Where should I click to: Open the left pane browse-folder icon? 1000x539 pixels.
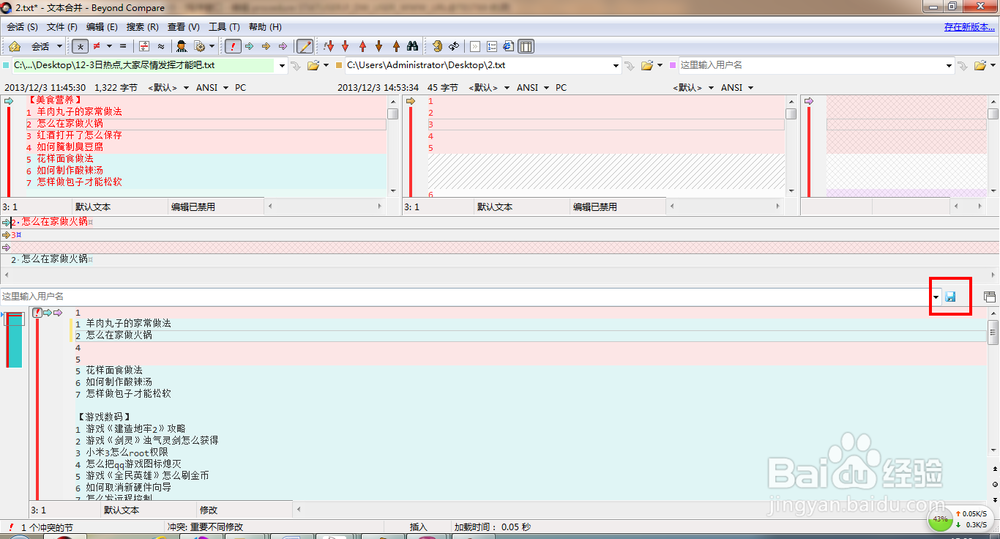[x=313, y=65]
